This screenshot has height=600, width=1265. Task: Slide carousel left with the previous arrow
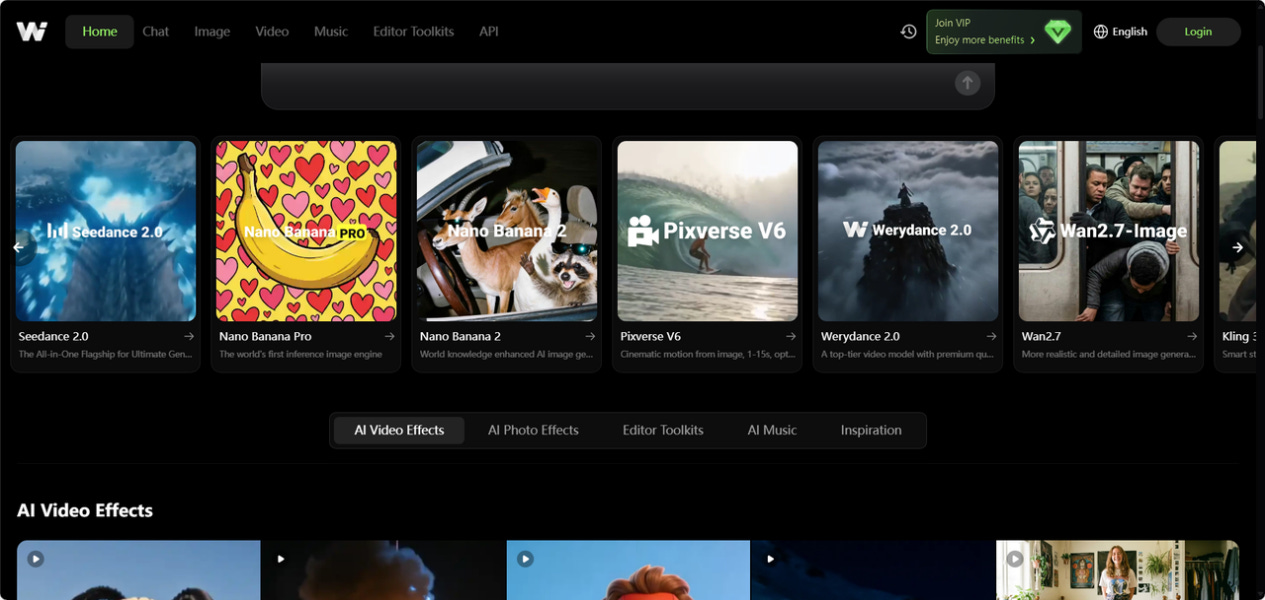(x=19, y=247)
